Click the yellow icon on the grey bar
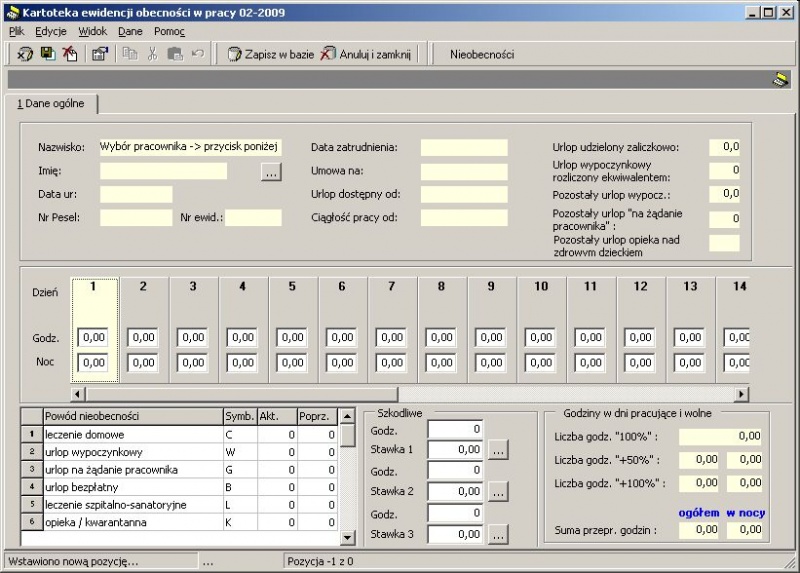This screenshot has width=800, height=573. [781, 80]
